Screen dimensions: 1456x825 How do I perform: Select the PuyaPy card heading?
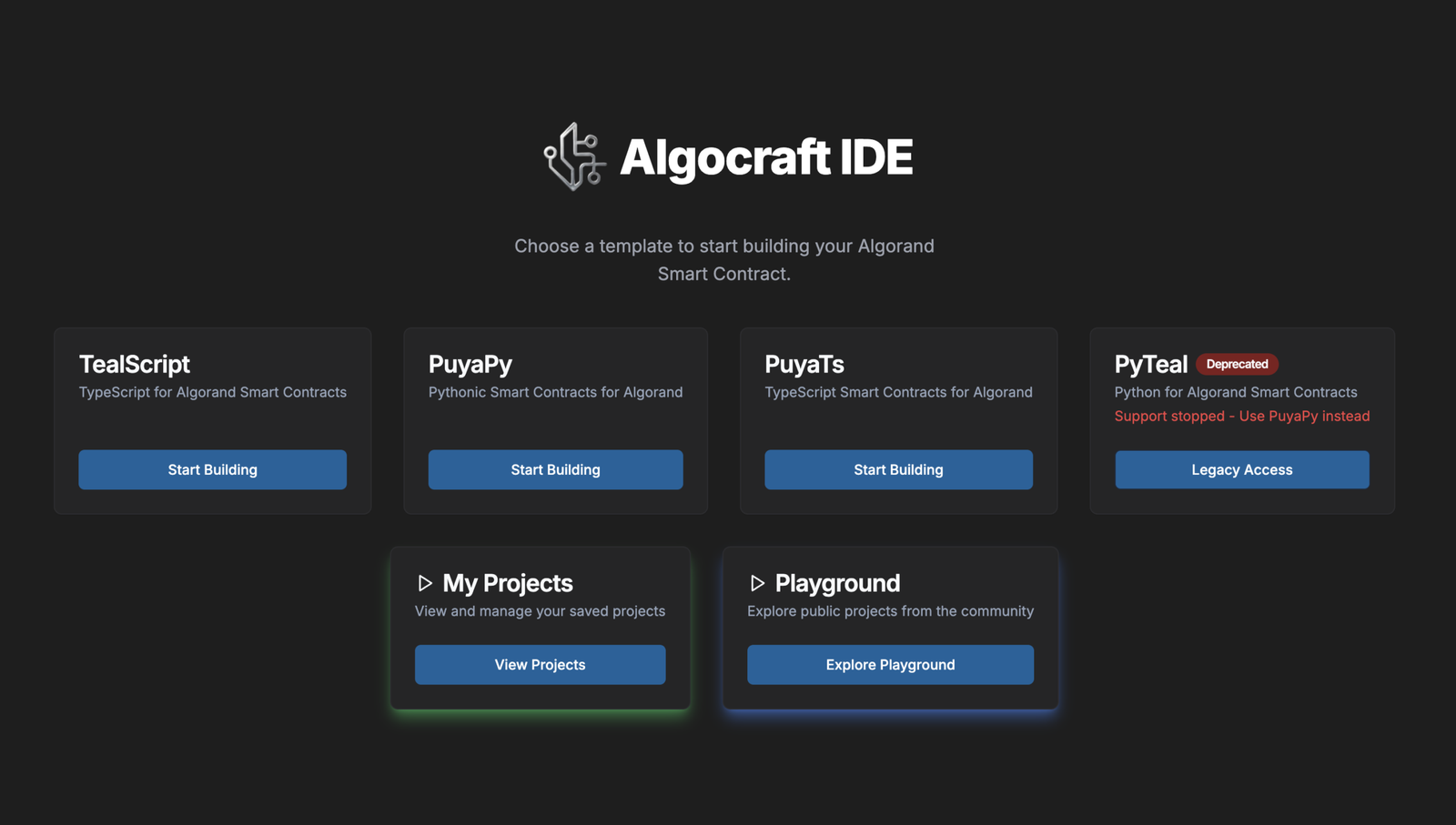click(x=470, y=364)
